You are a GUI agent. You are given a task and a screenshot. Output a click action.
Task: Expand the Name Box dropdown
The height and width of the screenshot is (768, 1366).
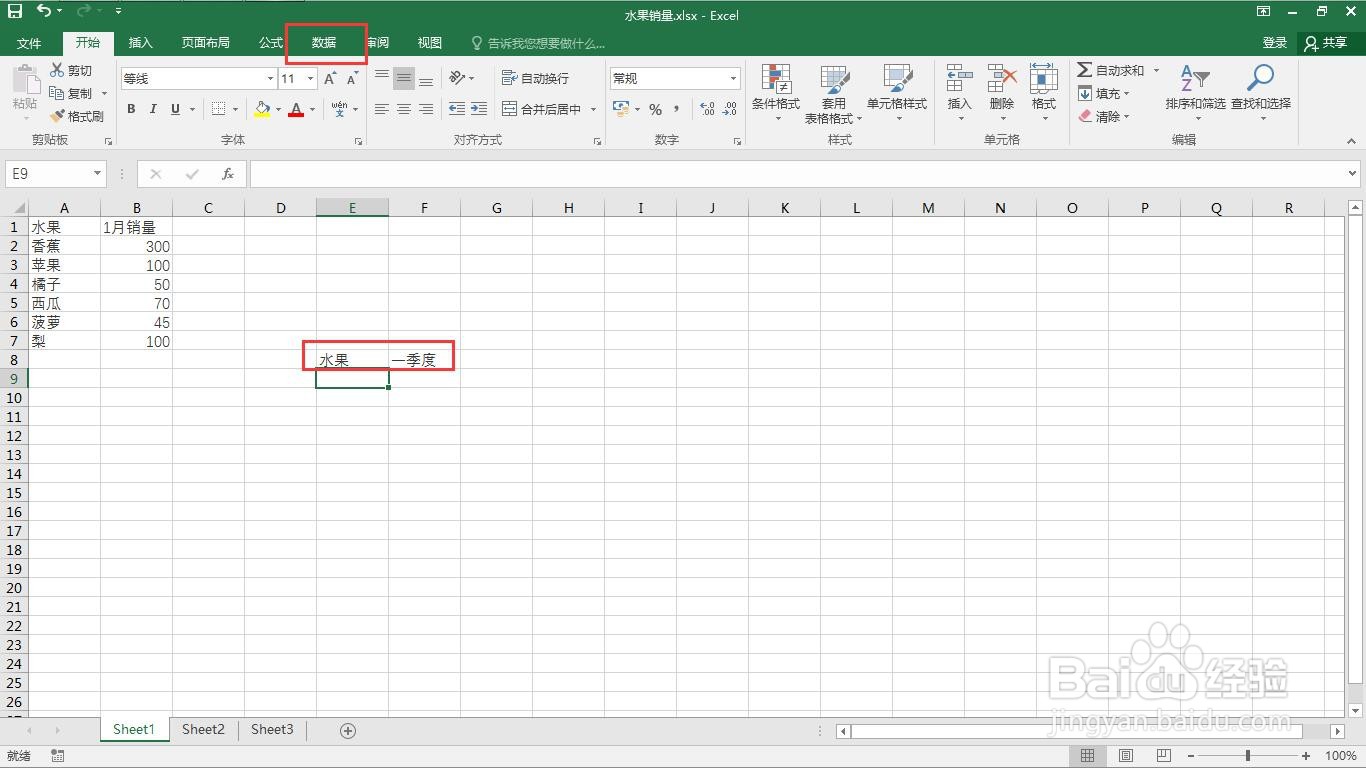tap(97, 173)
